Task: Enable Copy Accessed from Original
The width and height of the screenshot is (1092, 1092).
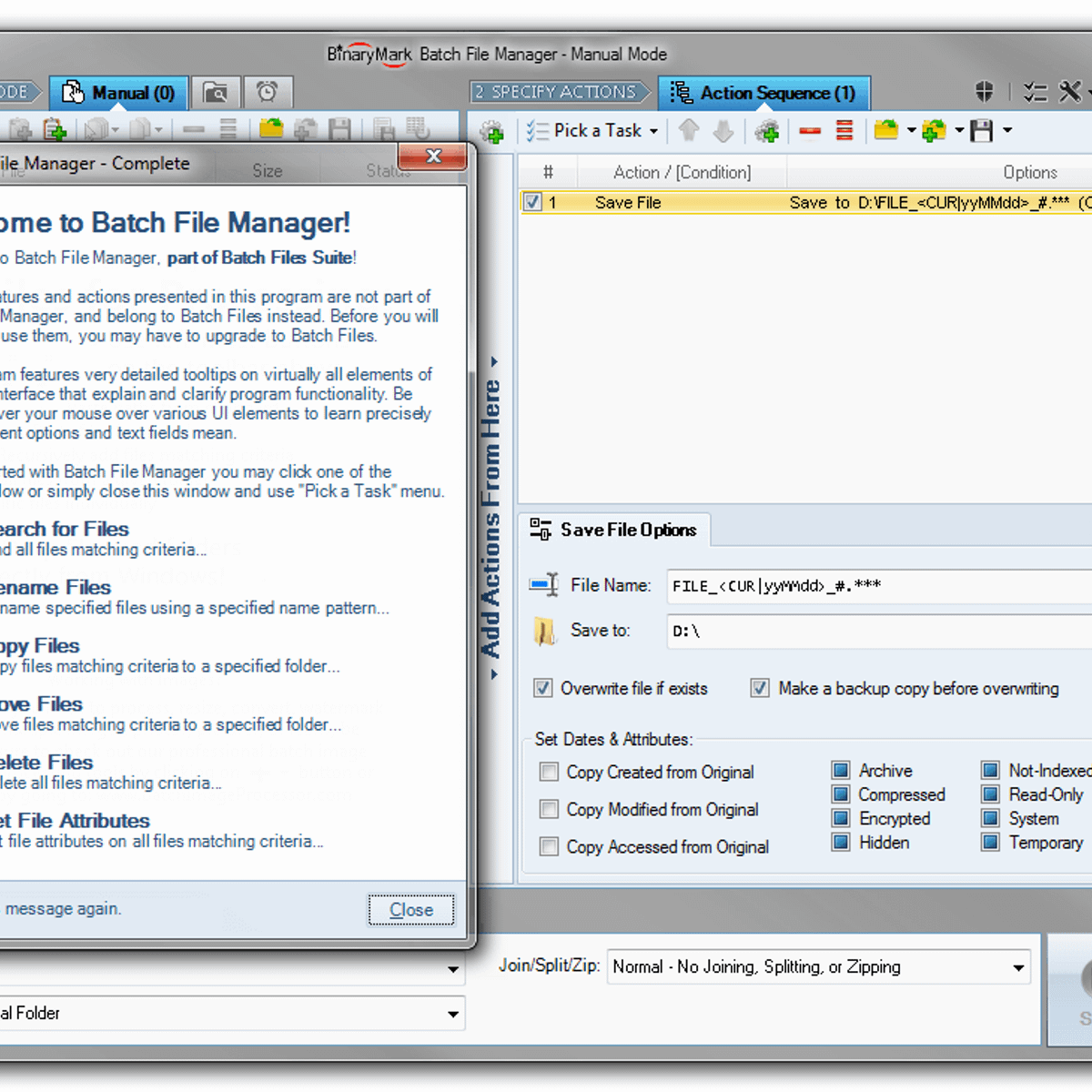Action: pyautogui.click(x=549, y=846)
